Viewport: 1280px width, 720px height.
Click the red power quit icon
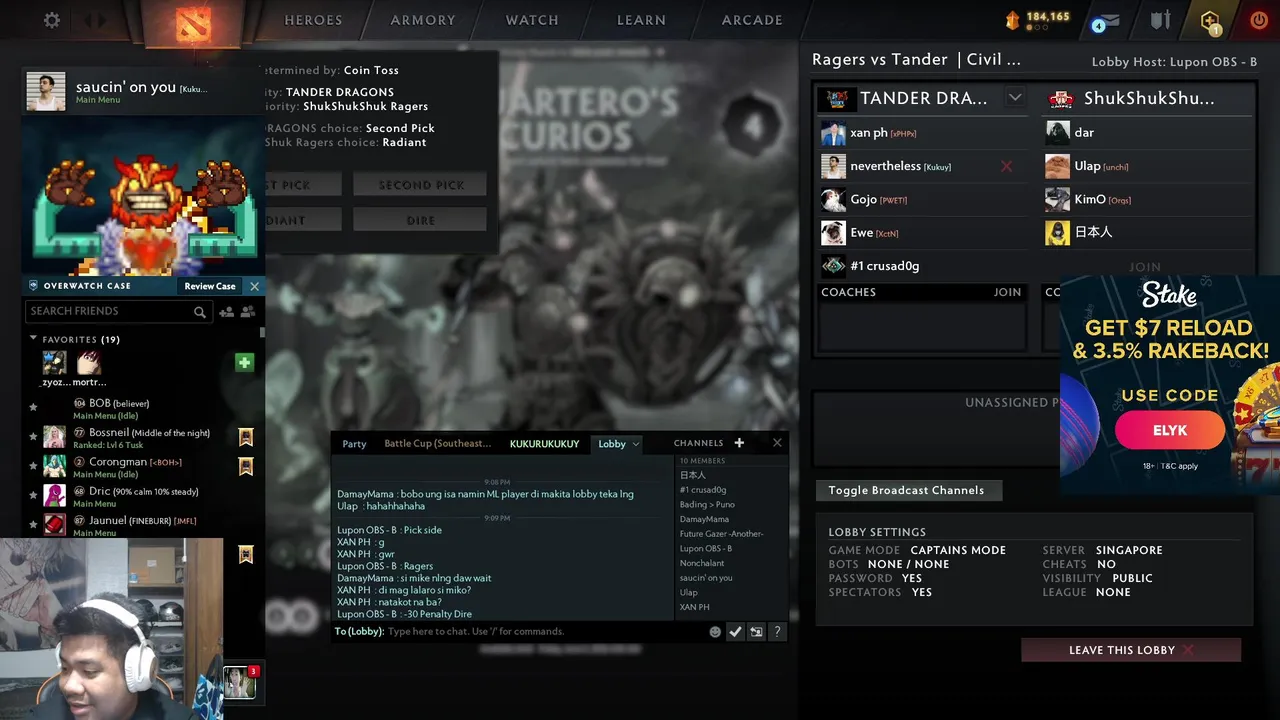coord(1259,20)
